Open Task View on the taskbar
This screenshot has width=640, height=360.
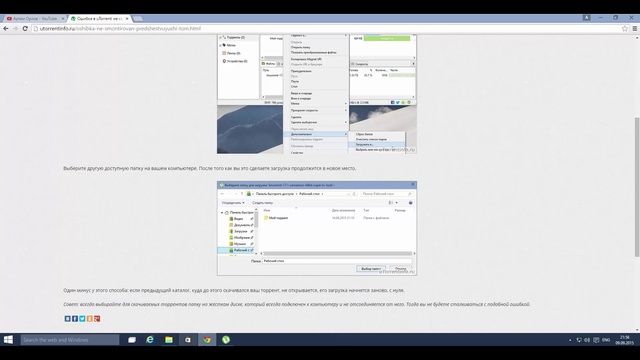(x=132, y=340)
